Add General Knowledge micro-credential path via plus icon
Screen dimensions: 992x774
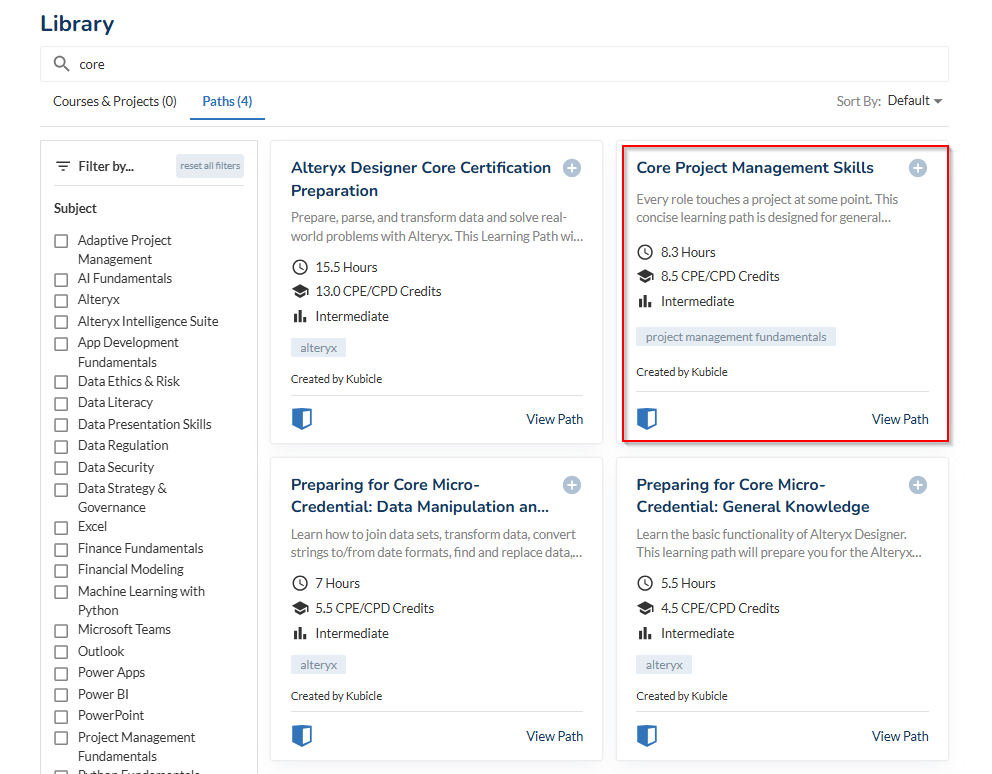click(x=917, y=485)
